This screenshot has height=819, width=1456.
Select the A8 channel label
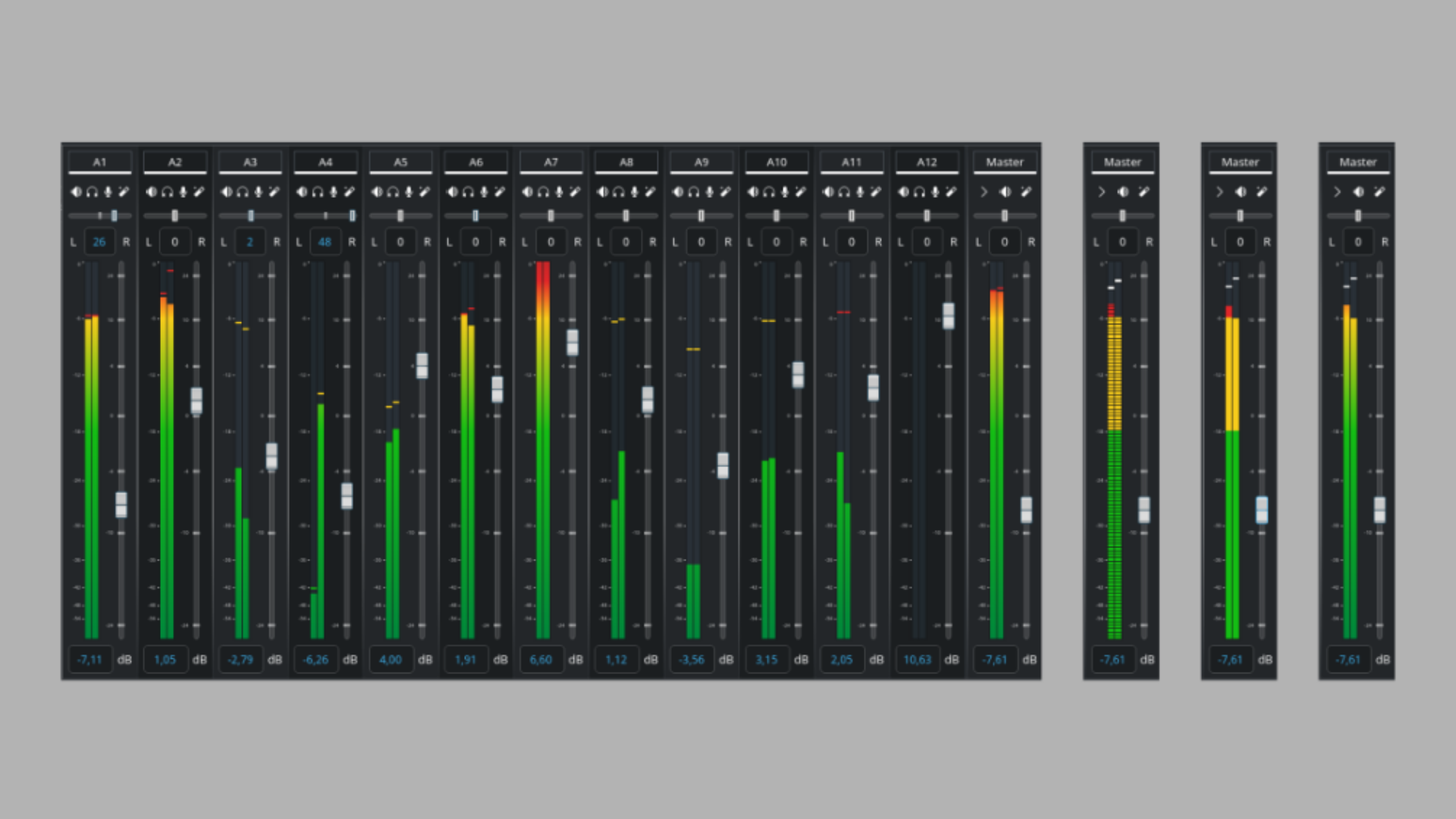click(x=626, y=162)
